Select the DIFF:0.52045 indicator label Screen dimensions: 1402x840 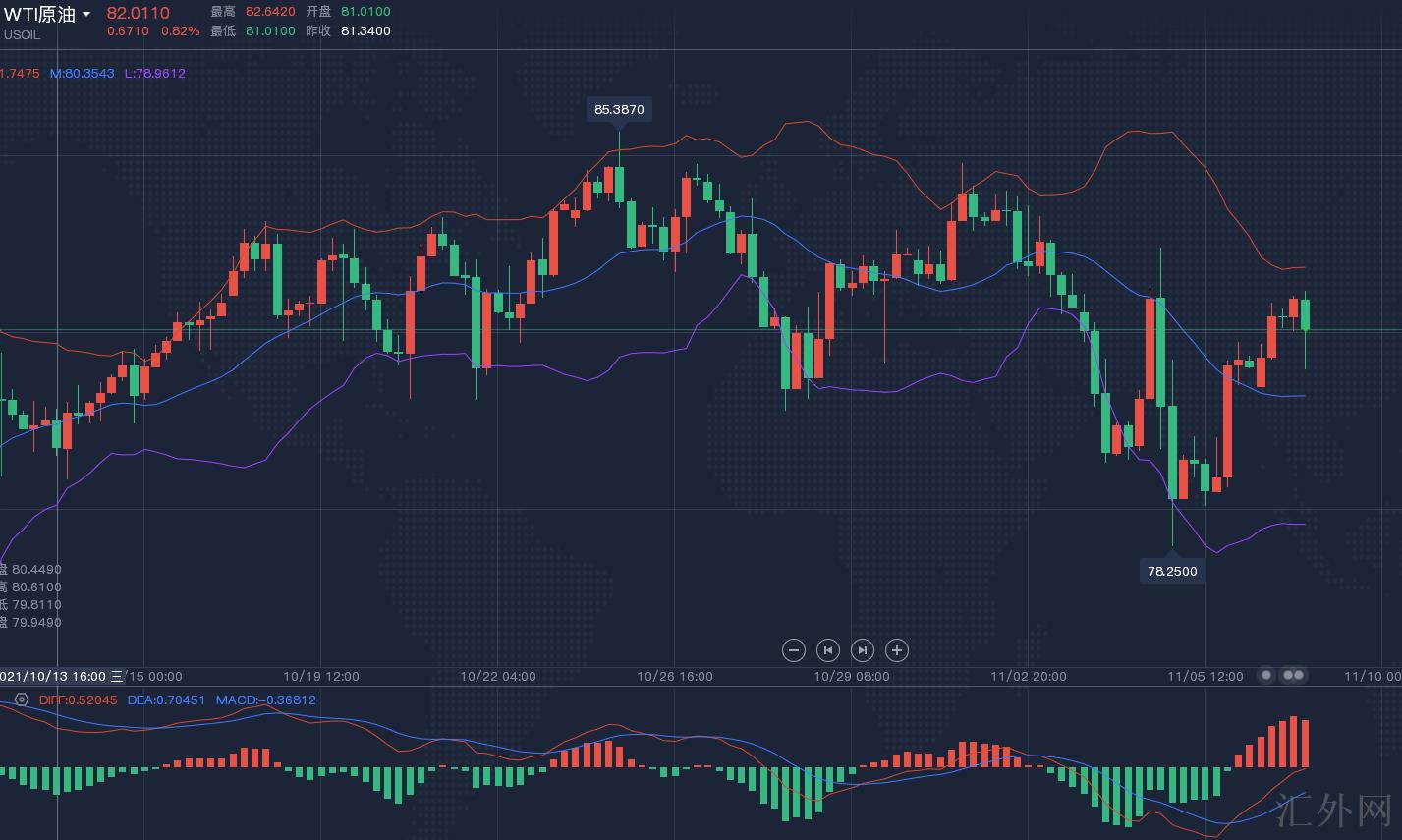(x=78, y=700)
